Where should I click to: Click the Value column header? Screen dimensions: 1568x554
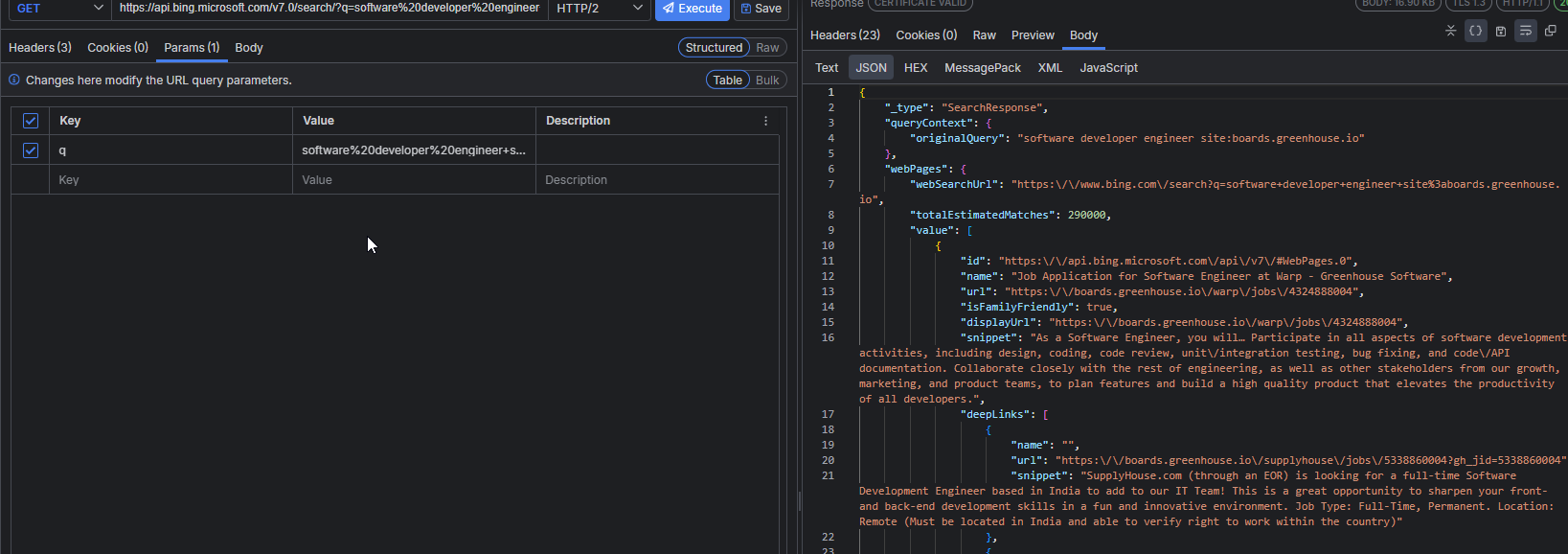[x=414, y=121]
